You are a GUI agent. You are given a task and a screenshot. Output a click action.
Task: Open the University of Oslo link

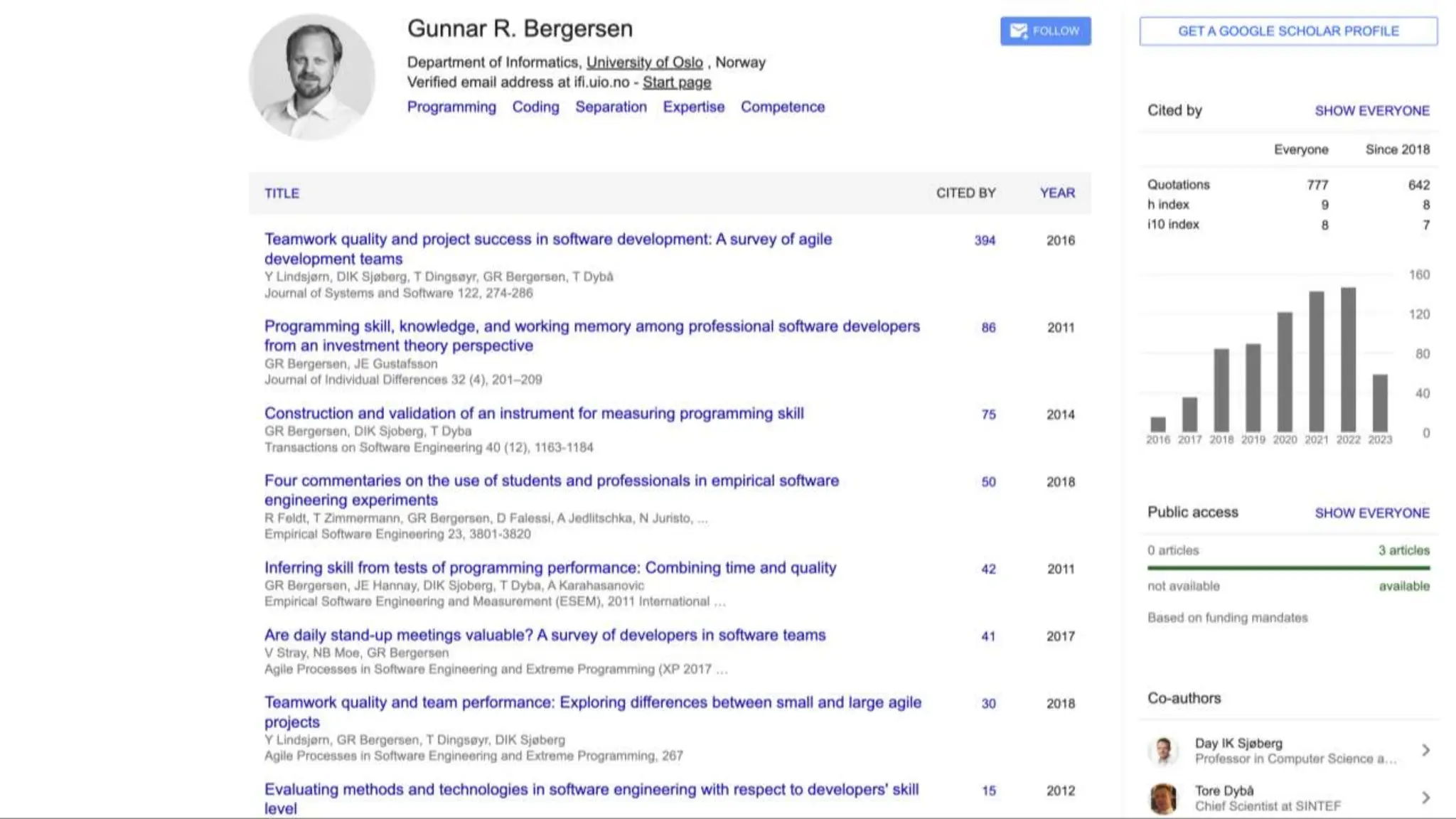pyautogui.click(x=644, y=63)
